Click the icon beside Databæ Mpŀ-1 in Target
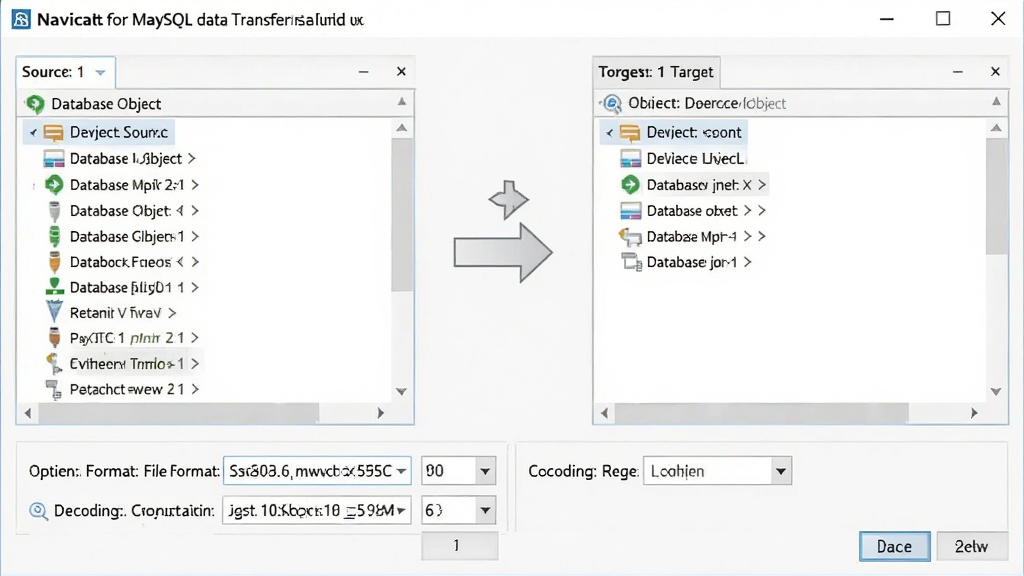 [630, 236]
